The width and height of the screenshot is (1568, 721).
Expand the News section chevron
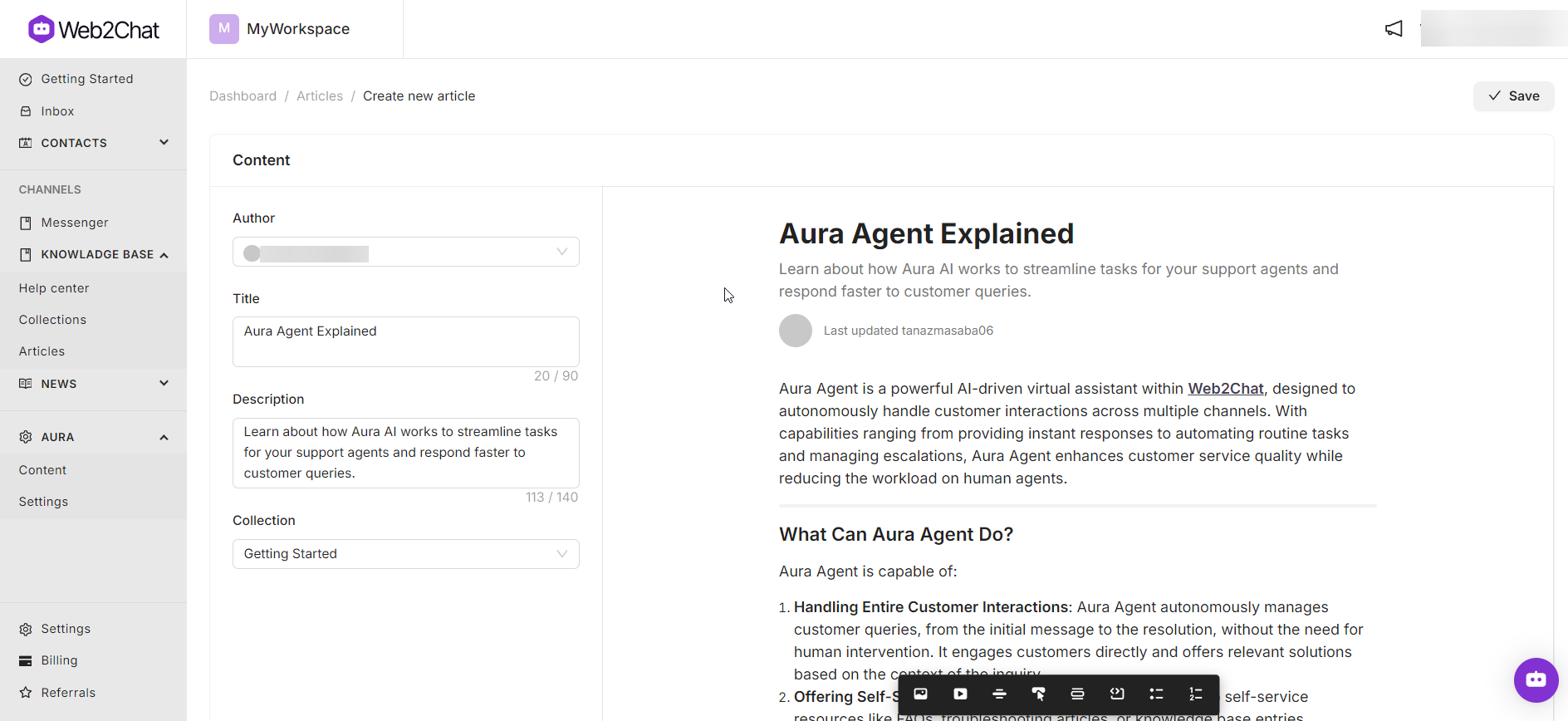tap(164, 383)
